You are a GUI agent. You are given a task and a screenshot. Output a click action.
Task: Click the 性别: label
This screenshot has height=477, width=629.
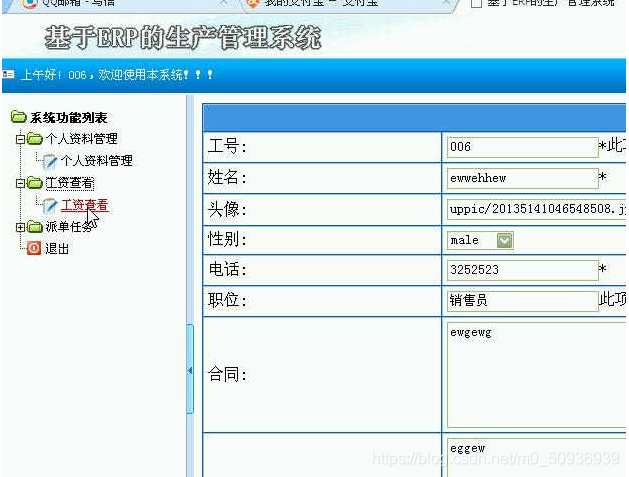[x=227, y=240]
